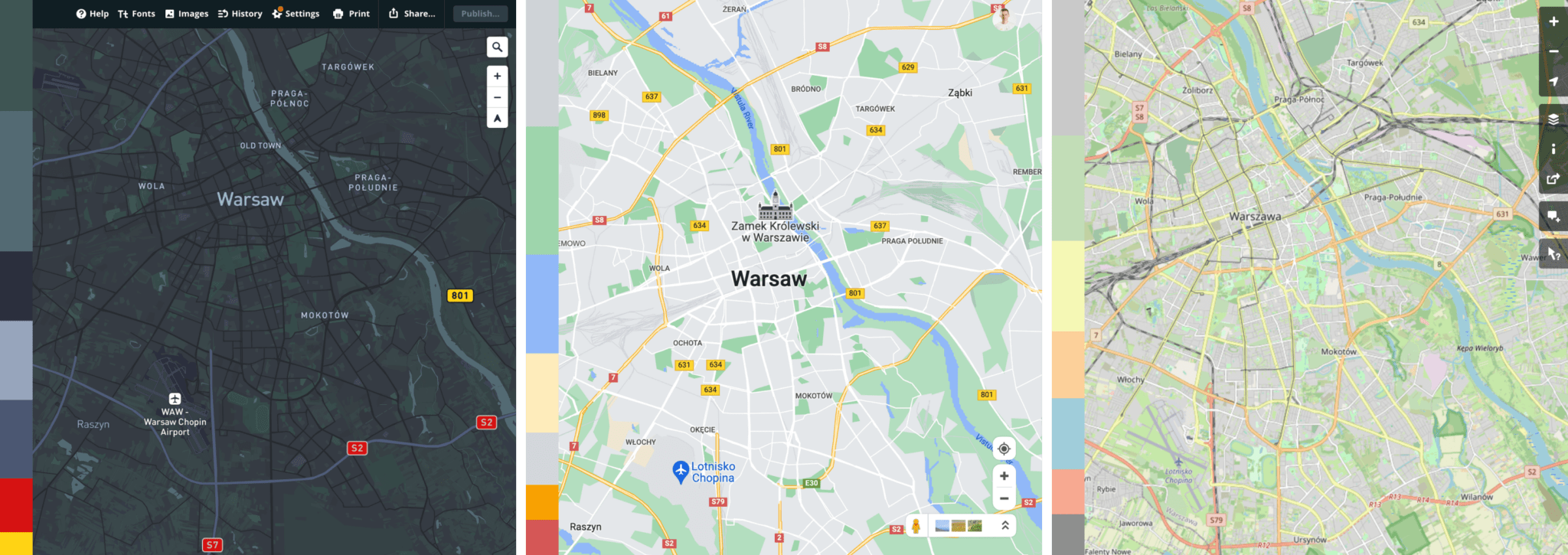This screenshot has height=555, width=1568.
Task: Reset north with compass arrow on dark map
Action: [x=497, y=118]
